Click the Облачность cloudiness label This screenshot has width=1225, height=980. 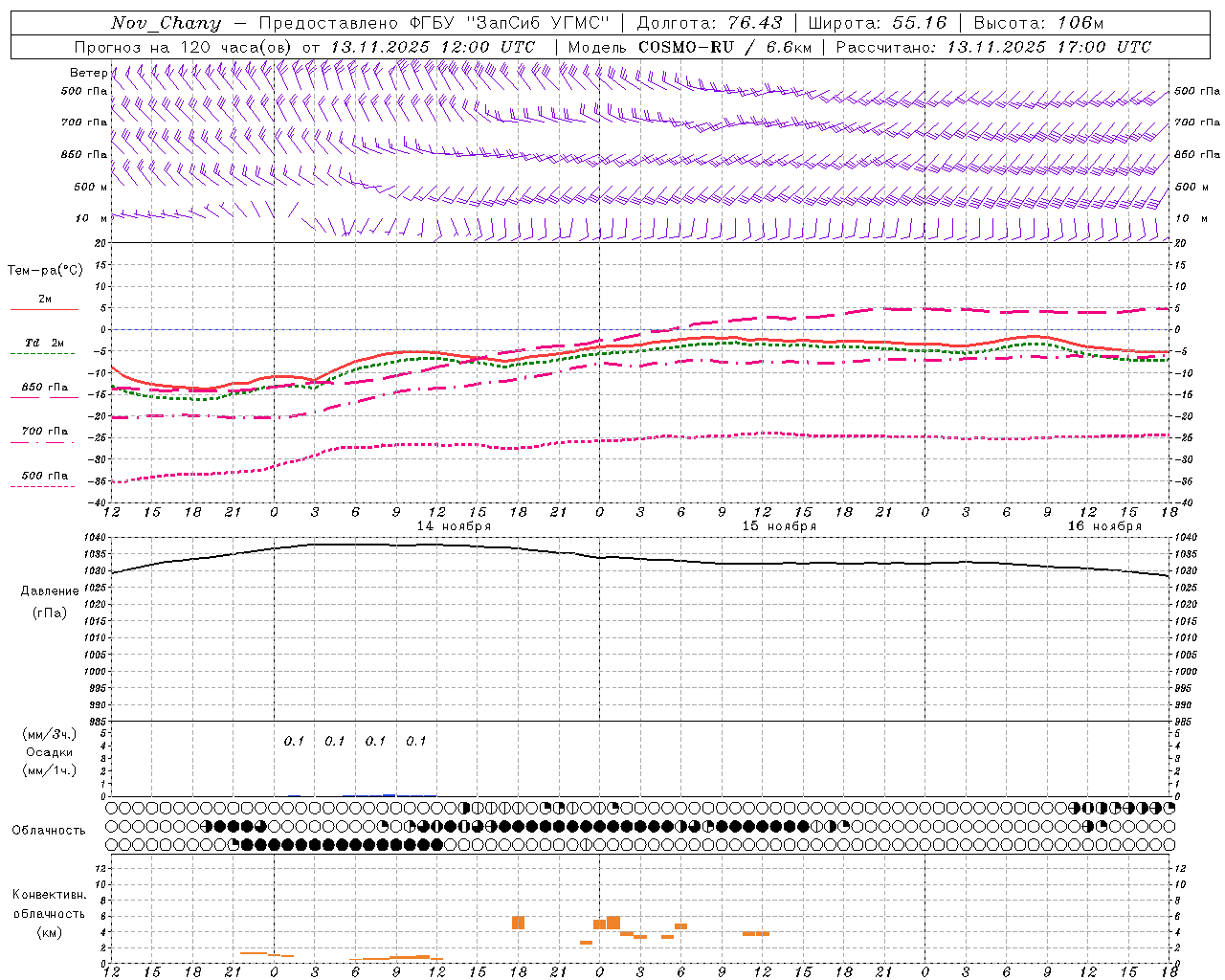pyautogui.click(x=49, y=830)
